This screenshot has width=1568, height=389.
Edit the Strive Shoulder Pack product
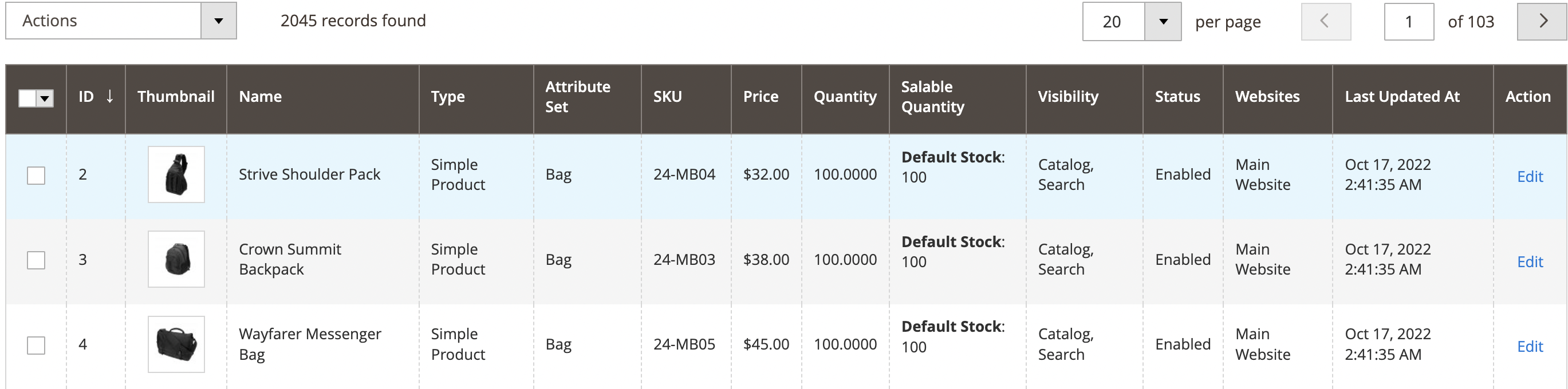coord(1530,176)
